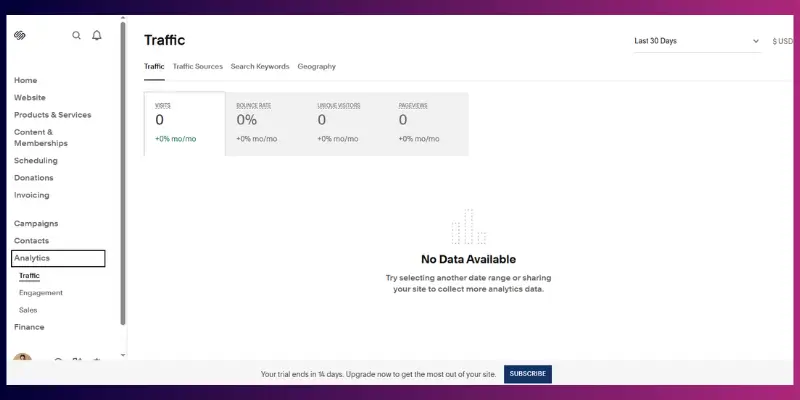Switch to the Search Keywords tab
The image size is (800, 400).
[260, 66]
